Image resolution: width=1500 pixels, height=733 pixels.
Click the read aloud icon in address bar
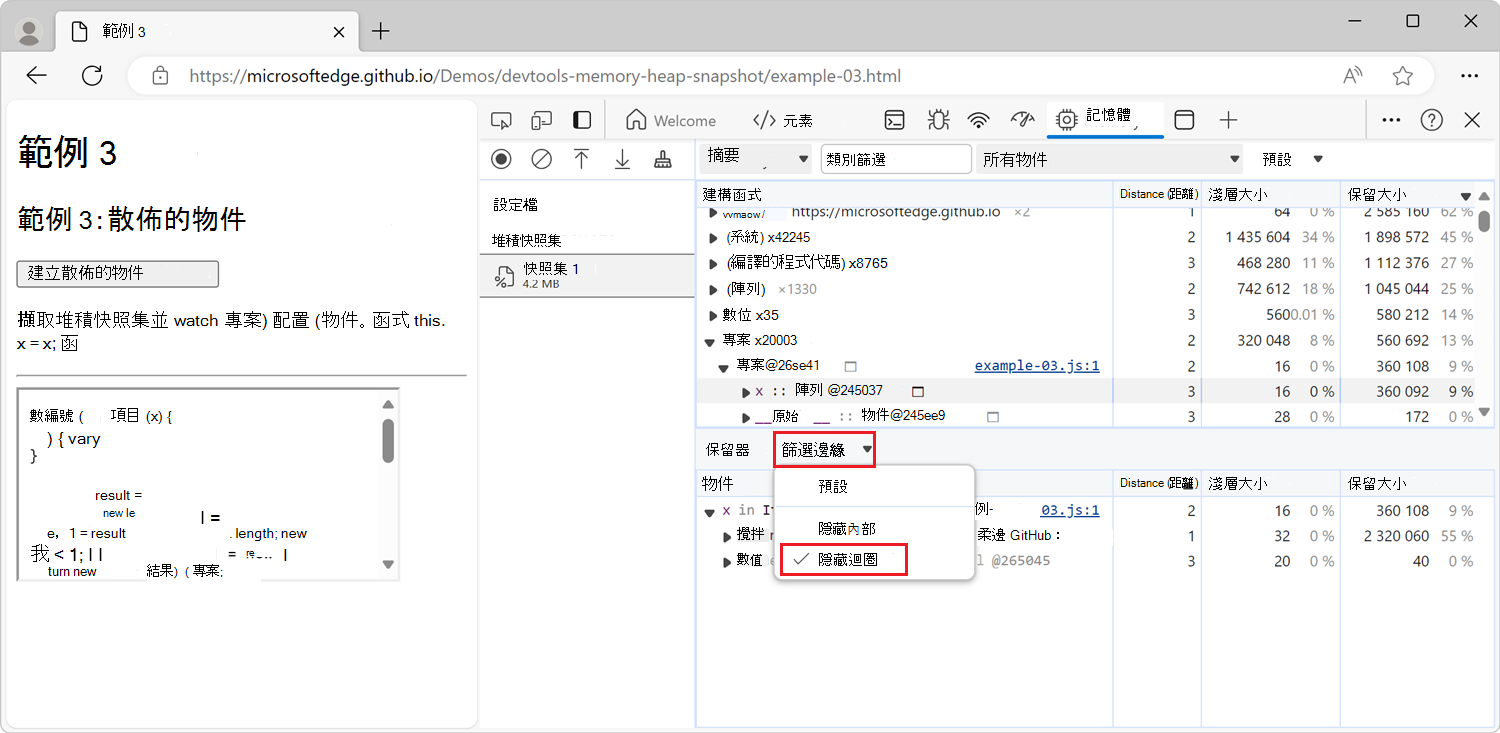coord(1353,76)
